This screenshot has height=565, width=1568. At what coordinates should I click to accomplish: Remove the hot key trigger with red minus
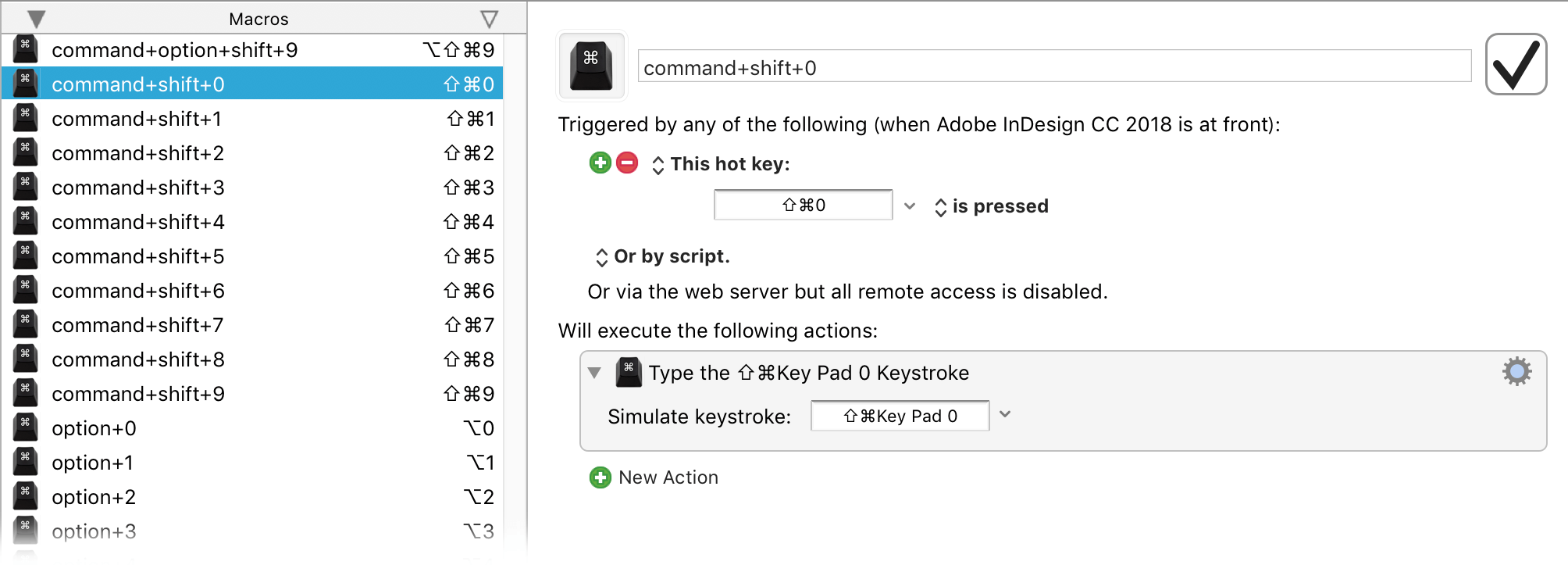(627, 163)
